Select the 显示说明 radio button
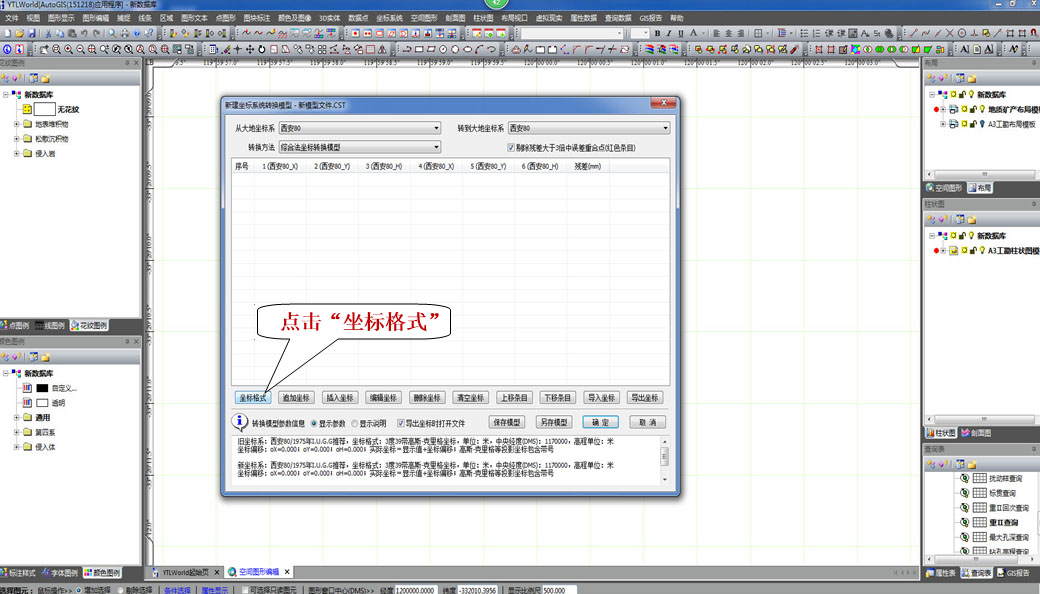Screen dimensions: 1040x594 point(354,423)
